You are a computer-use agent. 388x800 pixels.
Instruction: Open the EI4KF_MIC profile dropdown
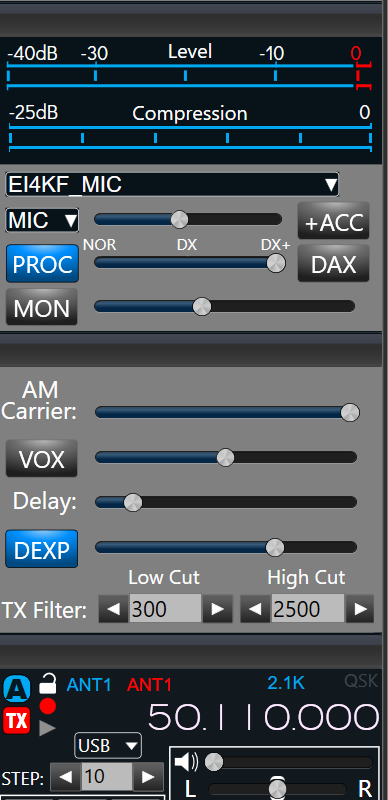172,184
